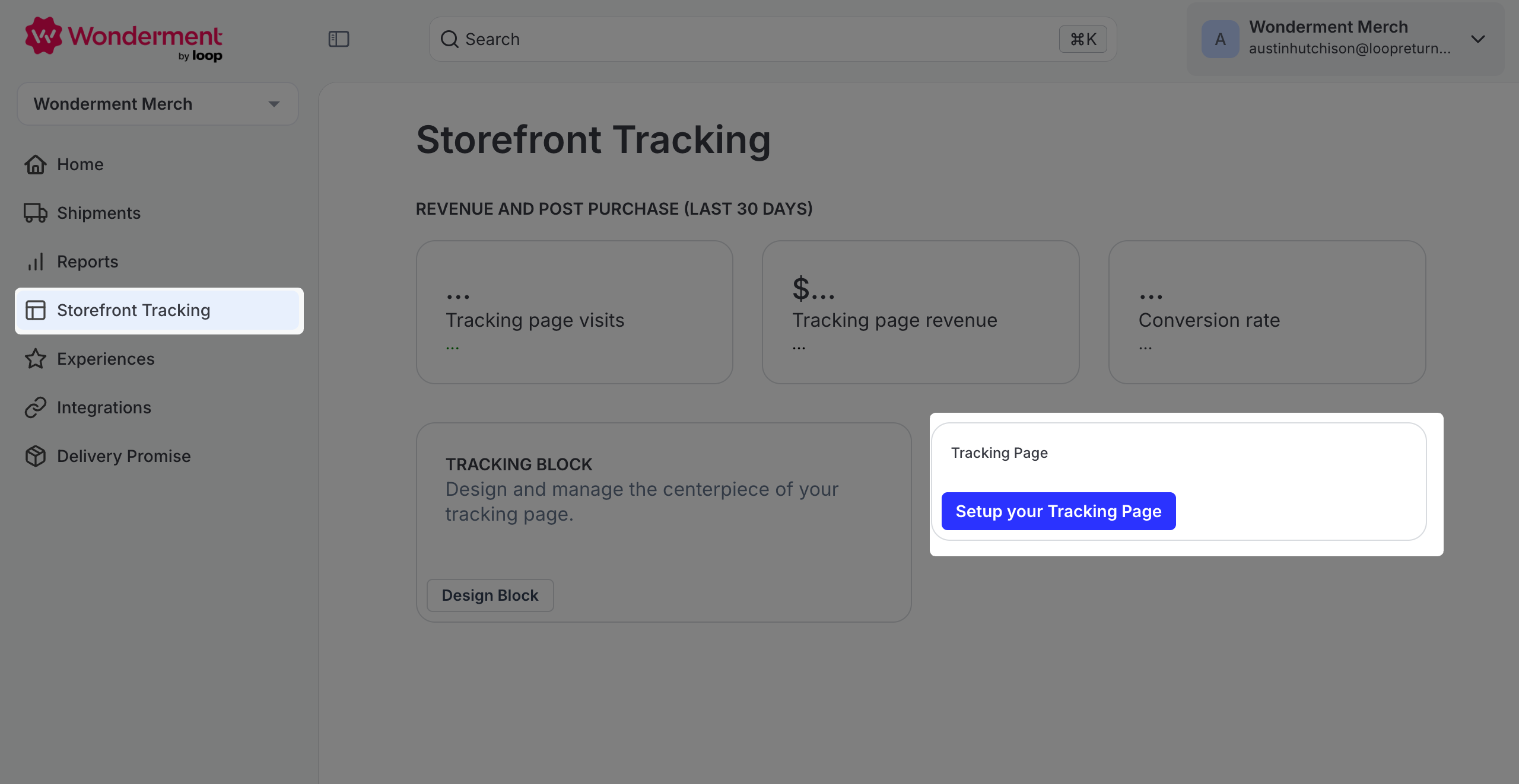
Task: Click the Design Block button
Action: point(490,595)
